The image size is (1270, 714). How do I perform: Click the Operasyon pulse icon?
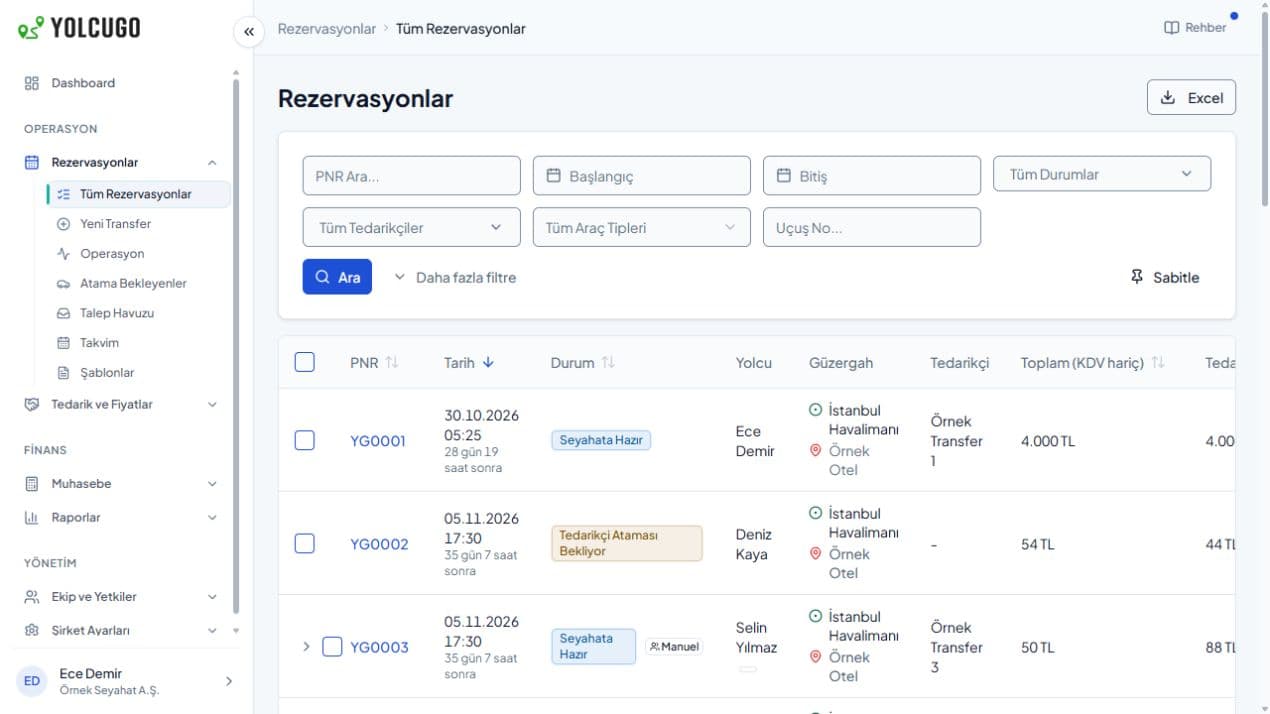tap(64, 254)
